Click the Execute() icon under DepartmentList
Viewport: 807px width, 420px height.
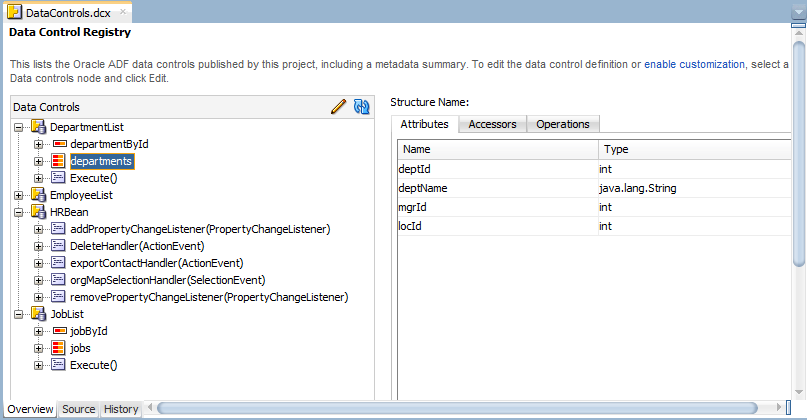pyautogui.click(x=58, y=178)
